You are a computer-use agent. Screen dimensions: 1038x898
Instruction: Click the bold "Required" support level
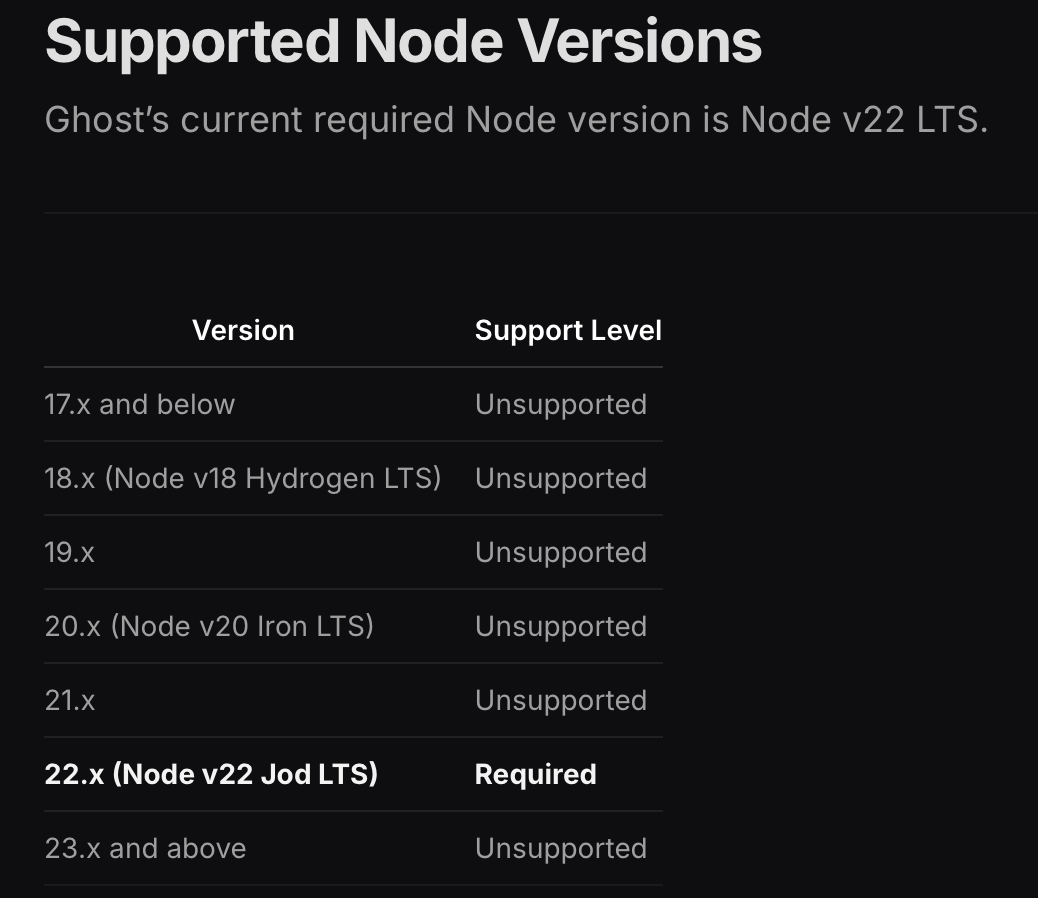[536, 775]
